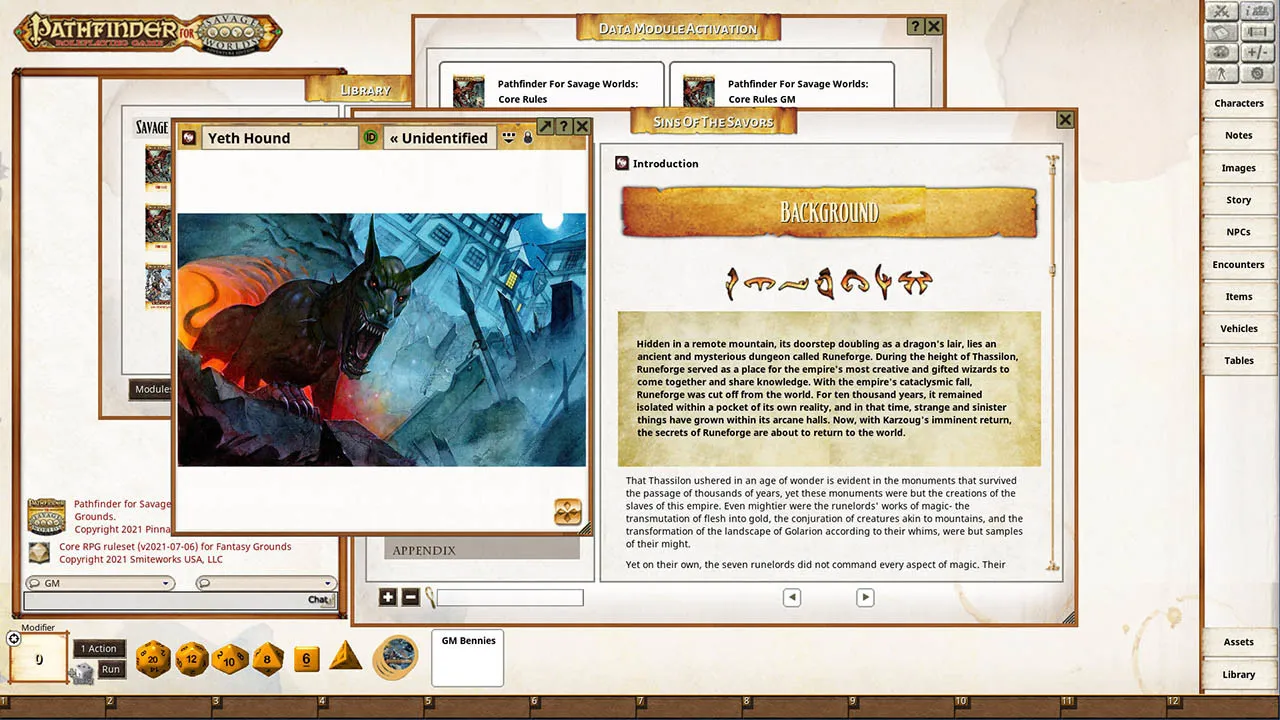Toggle the lock icon on Yeth Hound window

pyautogui.click(x=528, y=137)
